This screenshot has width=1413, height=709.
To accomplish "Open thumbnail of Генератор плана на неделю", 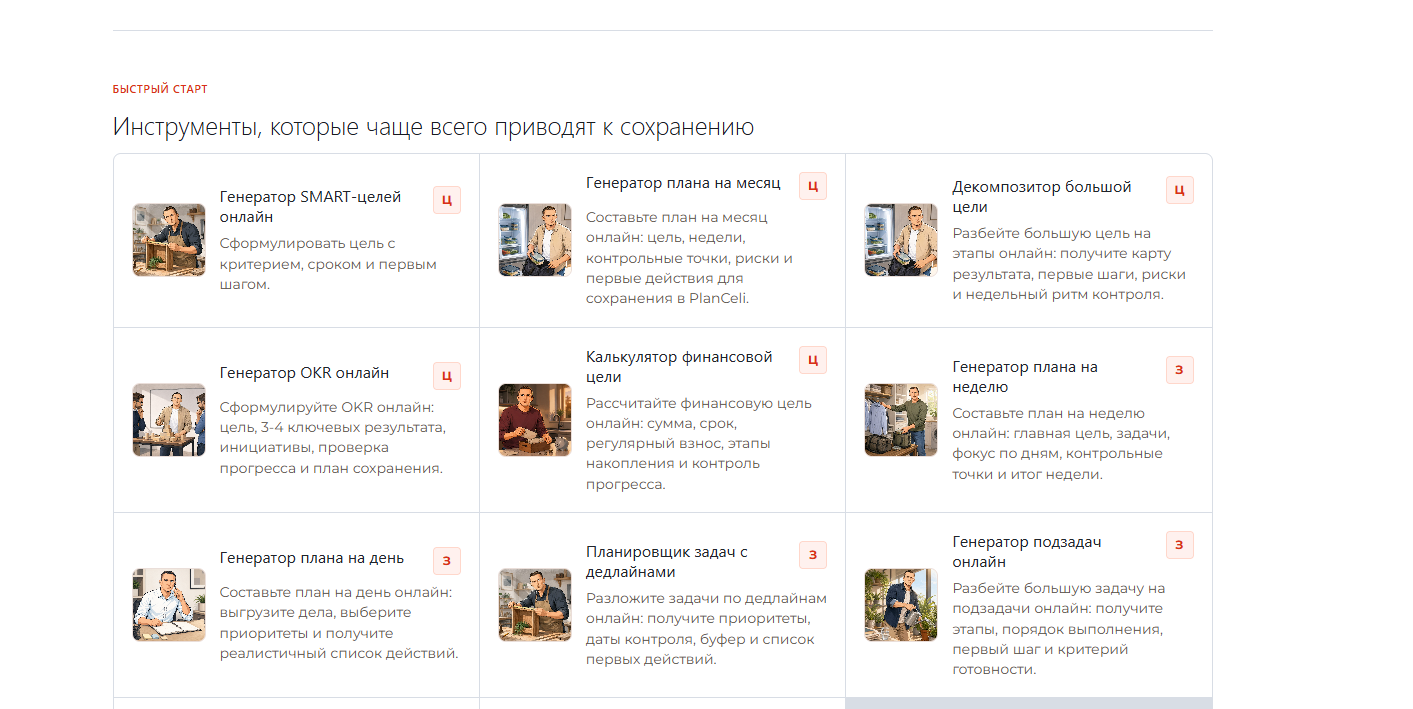I will [901, 420].
